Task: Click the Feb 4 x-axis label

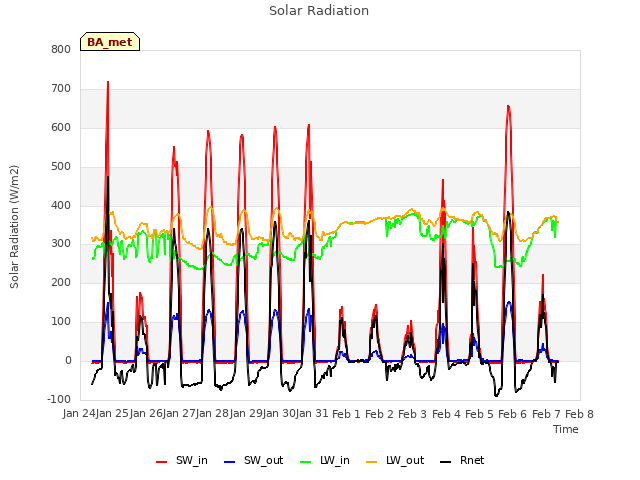Action: click(446, 414)
